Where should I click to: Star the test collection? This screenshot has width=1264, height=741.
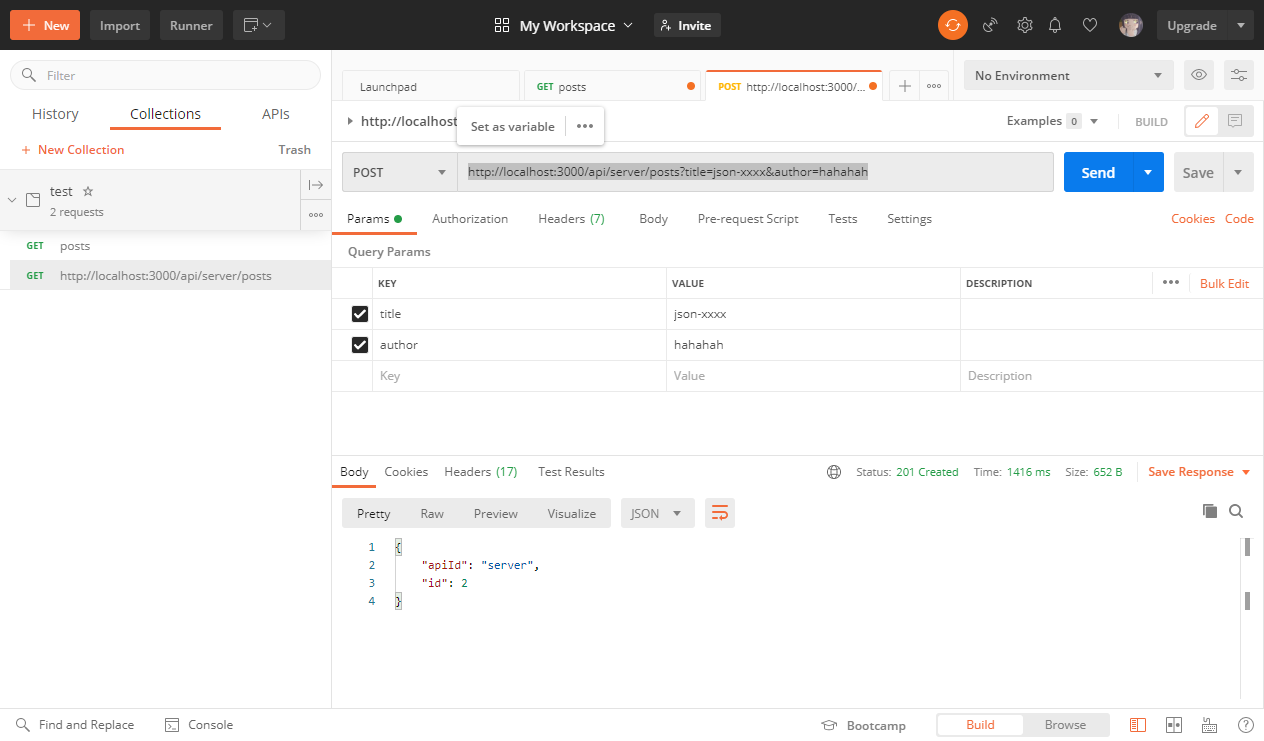tap(88, 191)
